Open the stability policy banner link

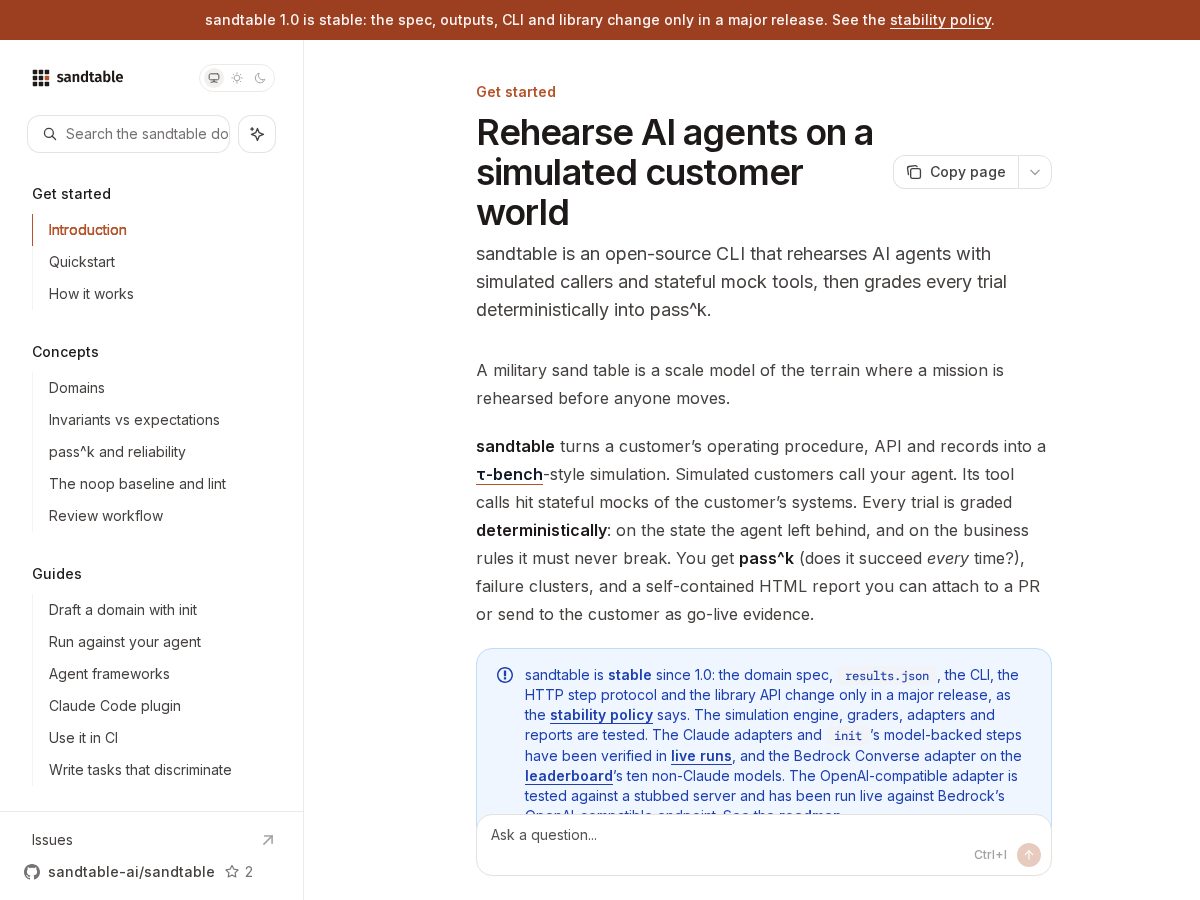click(x=940, y=20)
